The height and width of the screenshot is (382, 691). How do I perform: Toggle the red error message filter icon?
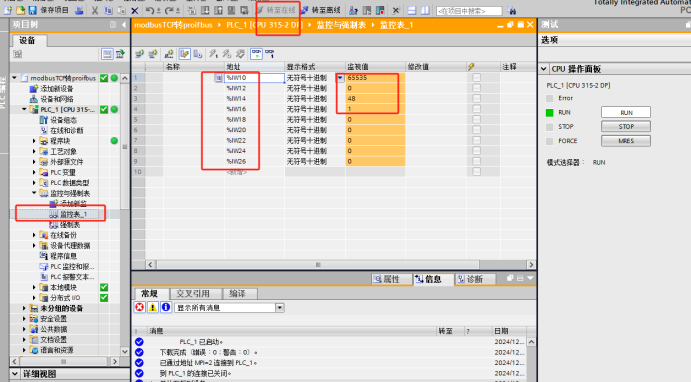tap(139, 308)
